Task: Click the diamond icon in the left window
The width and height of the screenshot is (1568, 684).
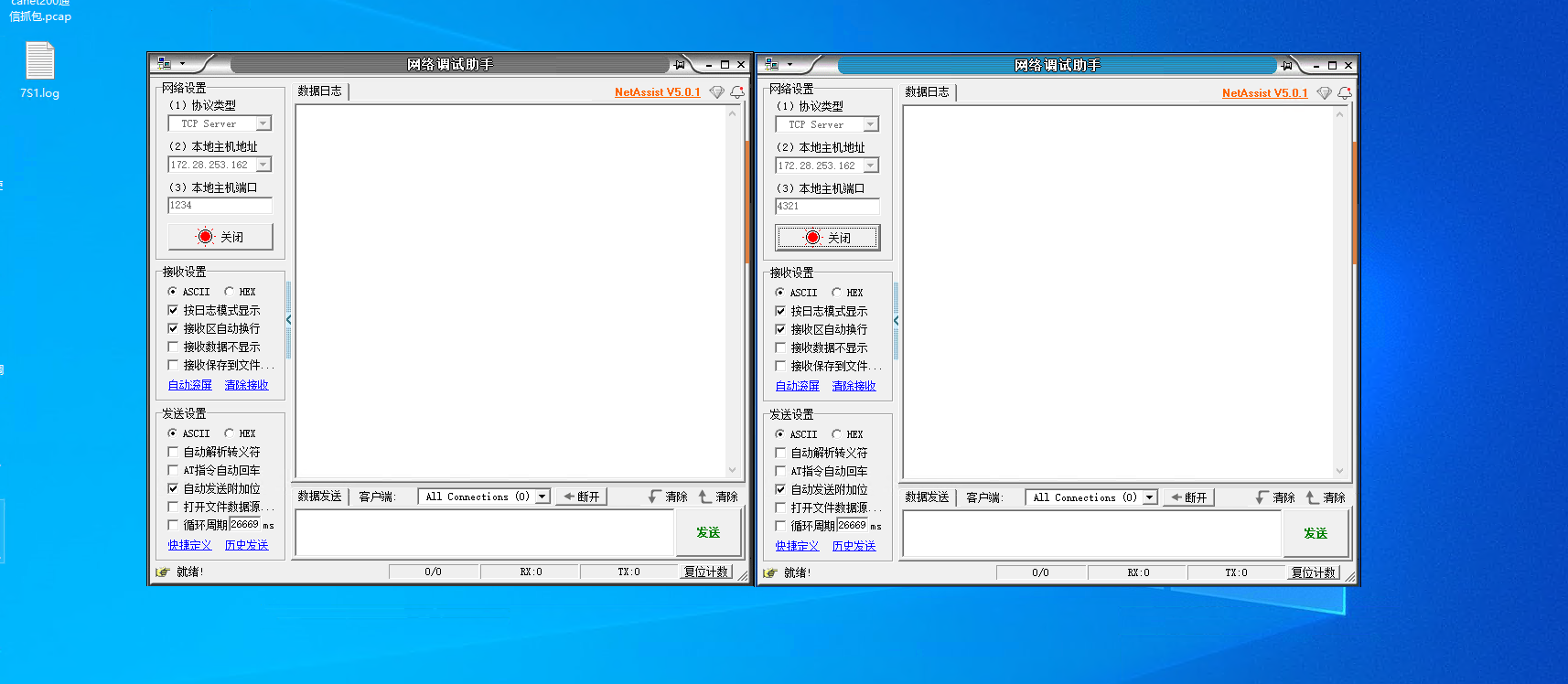Action: point(717,92)
